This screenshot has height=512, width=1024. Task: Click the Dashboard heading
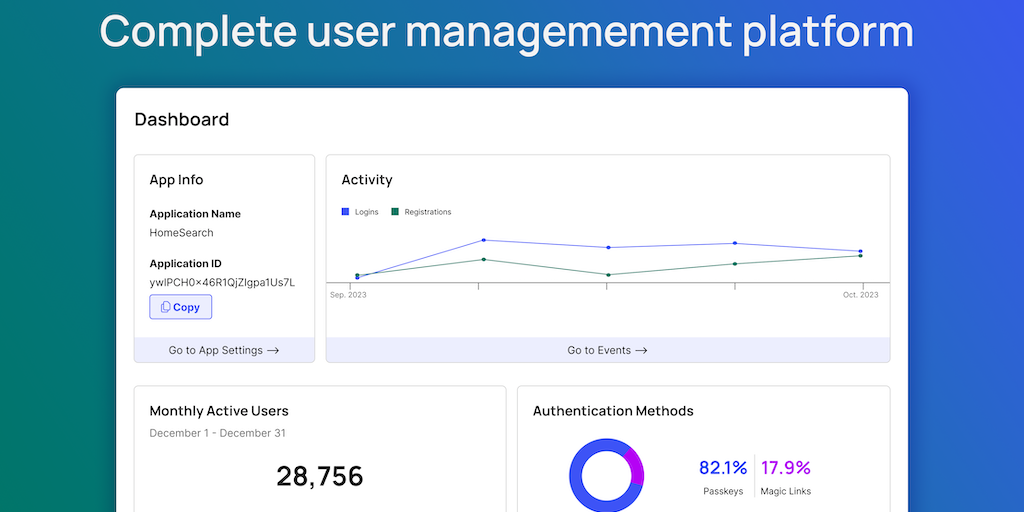(x=182, y=120)
